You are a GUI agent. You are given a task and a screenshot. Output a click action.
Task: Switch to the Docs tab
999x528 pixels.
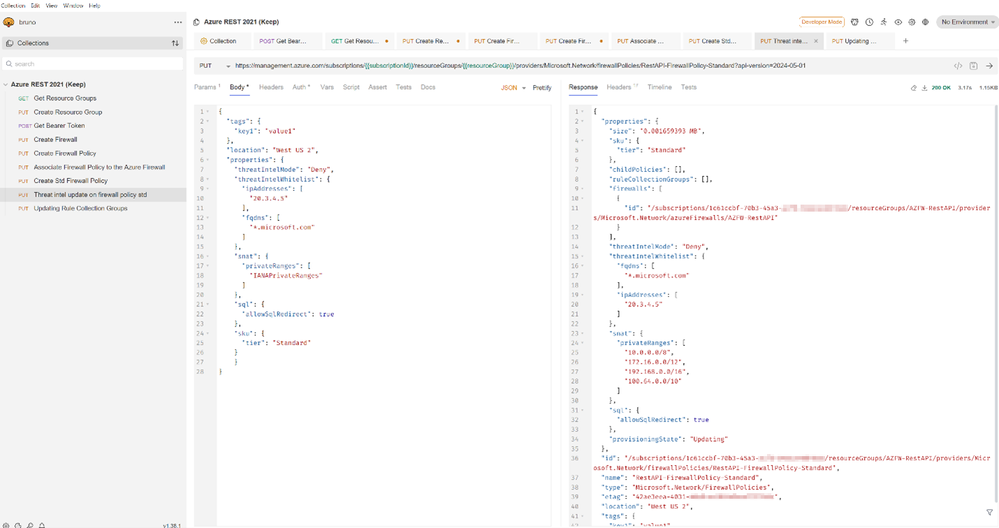point(428,87)
